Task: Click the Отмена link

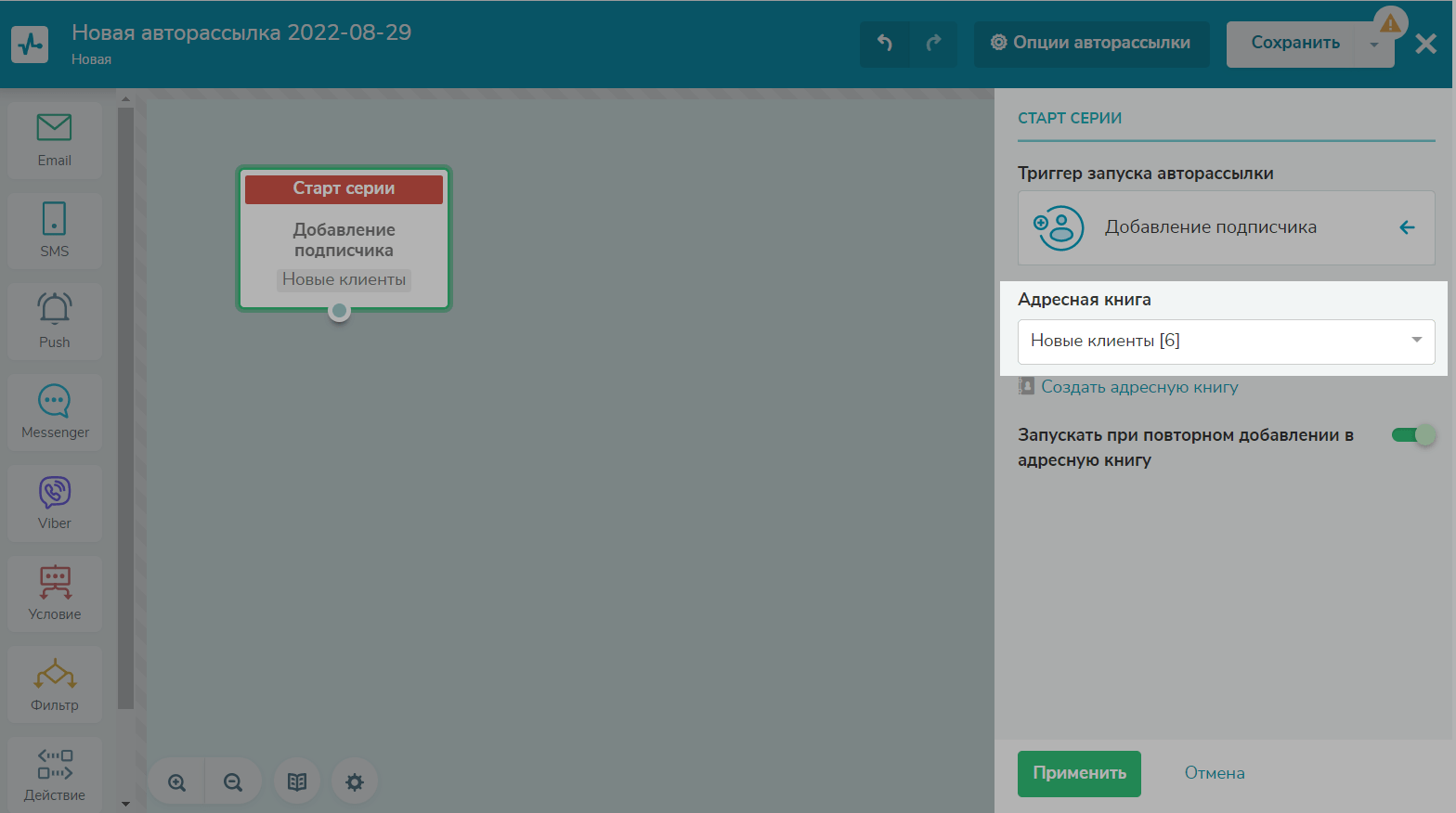Action: click(x=1215, y=773)
